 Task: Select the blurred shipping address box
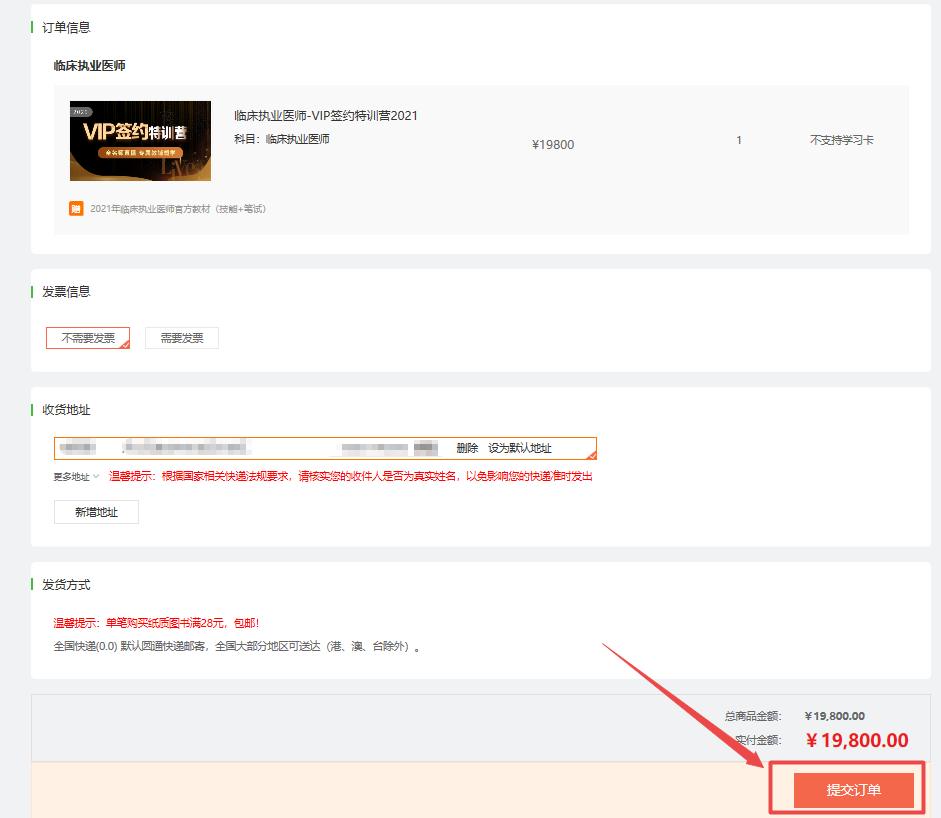tap(250, 448)
